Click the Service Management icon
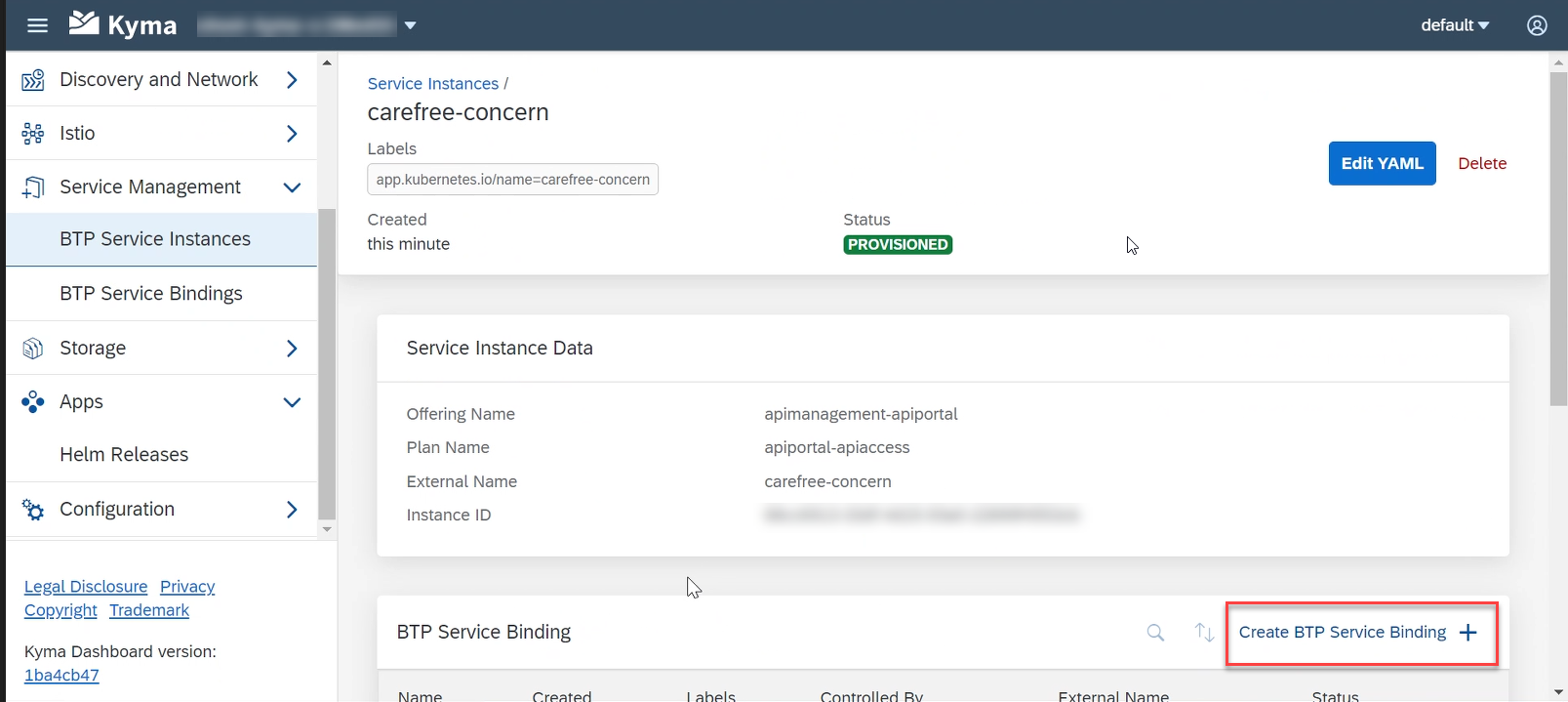This screenshot has height=702, width=1568. coord(33,187)
